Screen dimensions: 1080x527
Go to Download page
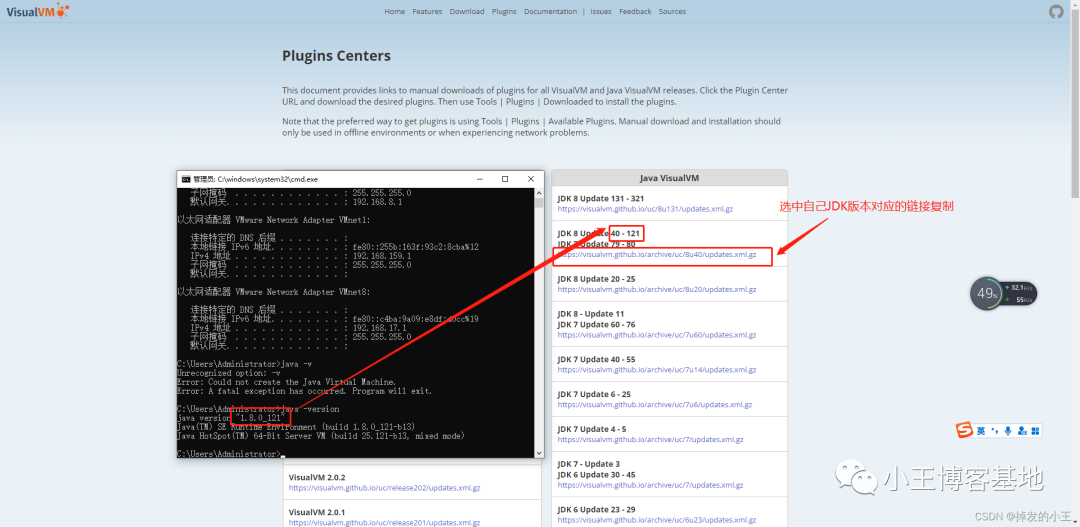pyautogui.click(x=467, y=11)
